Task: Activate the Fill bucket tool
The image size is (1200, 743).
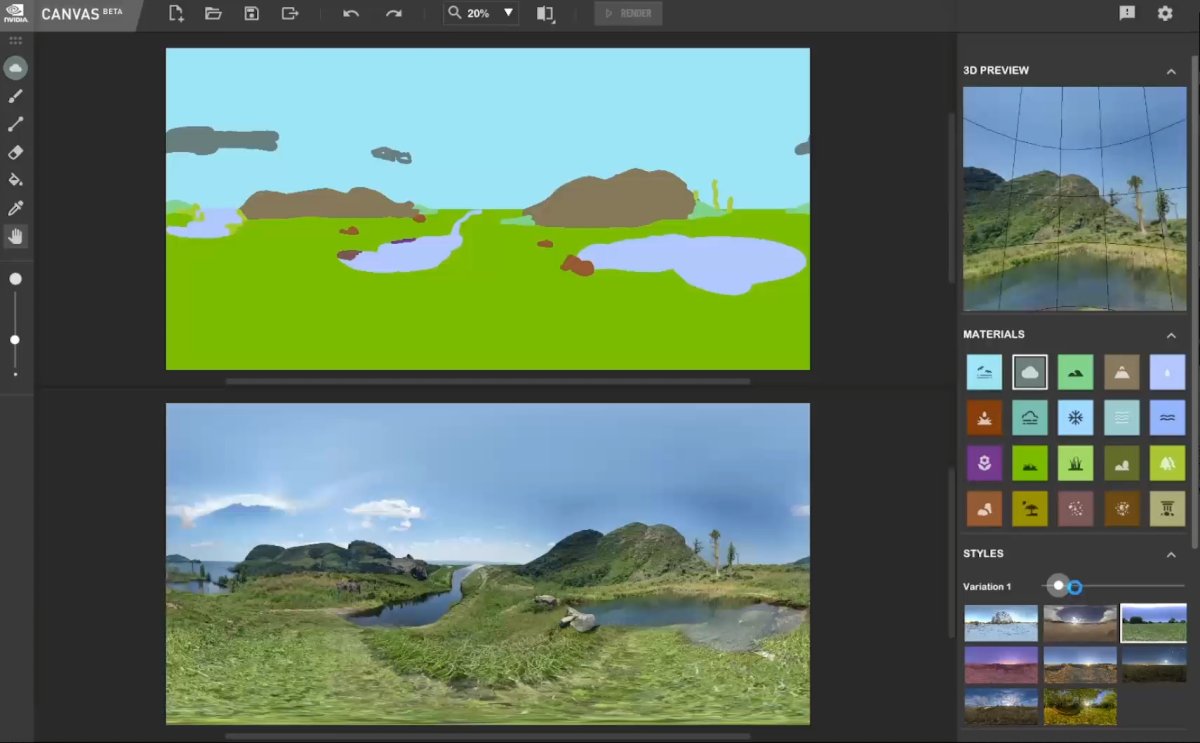Action: pyautogui.click(x=15, y=180)
